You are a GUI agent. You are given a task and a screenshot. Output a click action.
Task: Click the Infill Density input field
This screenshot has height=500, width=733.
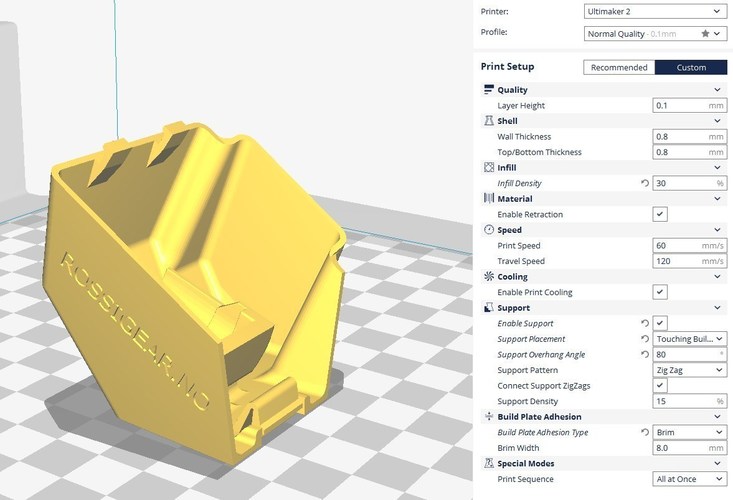pos(689,183)
